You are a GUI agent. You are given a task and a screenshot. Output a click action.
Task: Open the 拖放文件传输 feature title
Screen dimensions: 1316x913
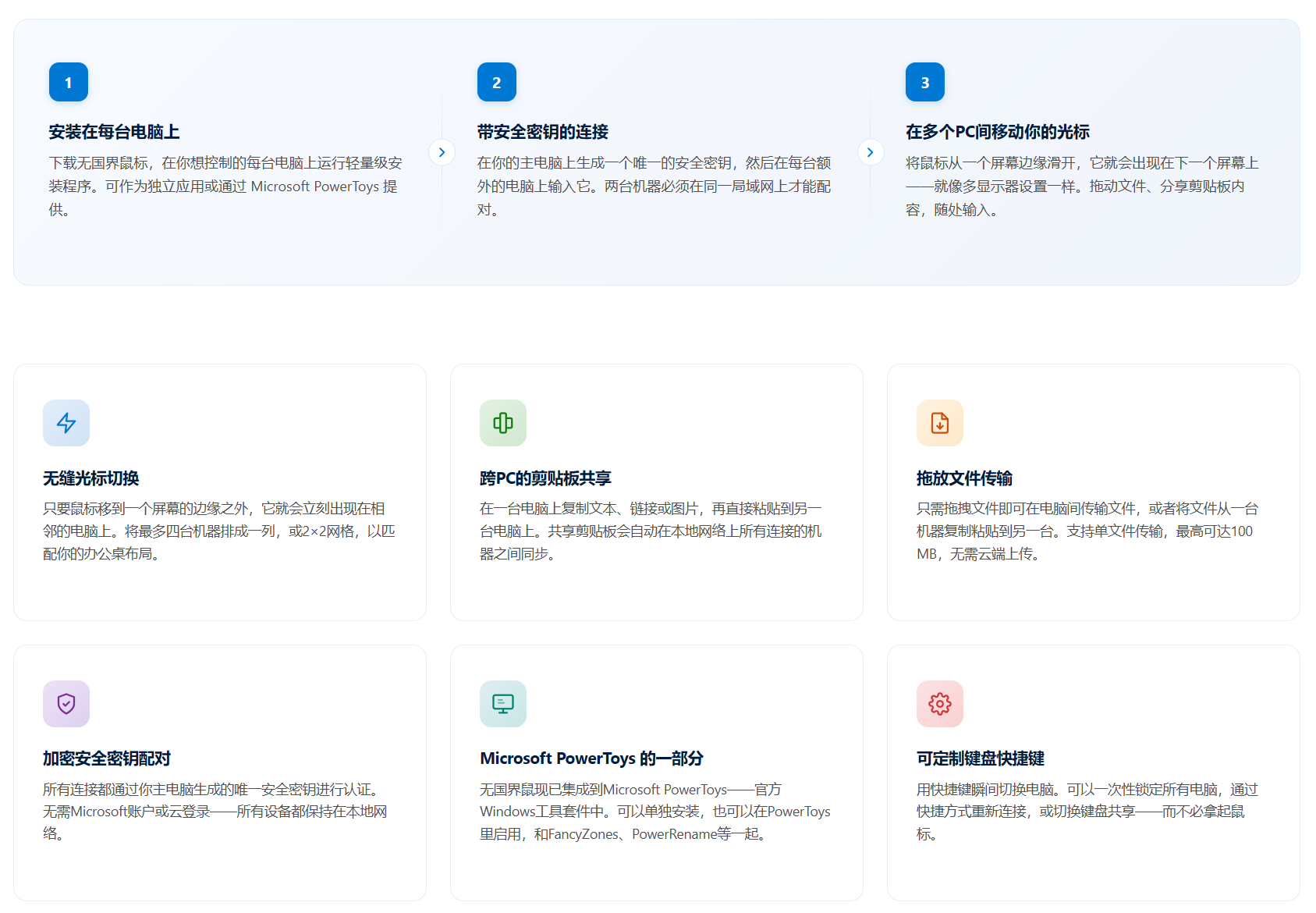pyautogui.click(x=964, y=478)
